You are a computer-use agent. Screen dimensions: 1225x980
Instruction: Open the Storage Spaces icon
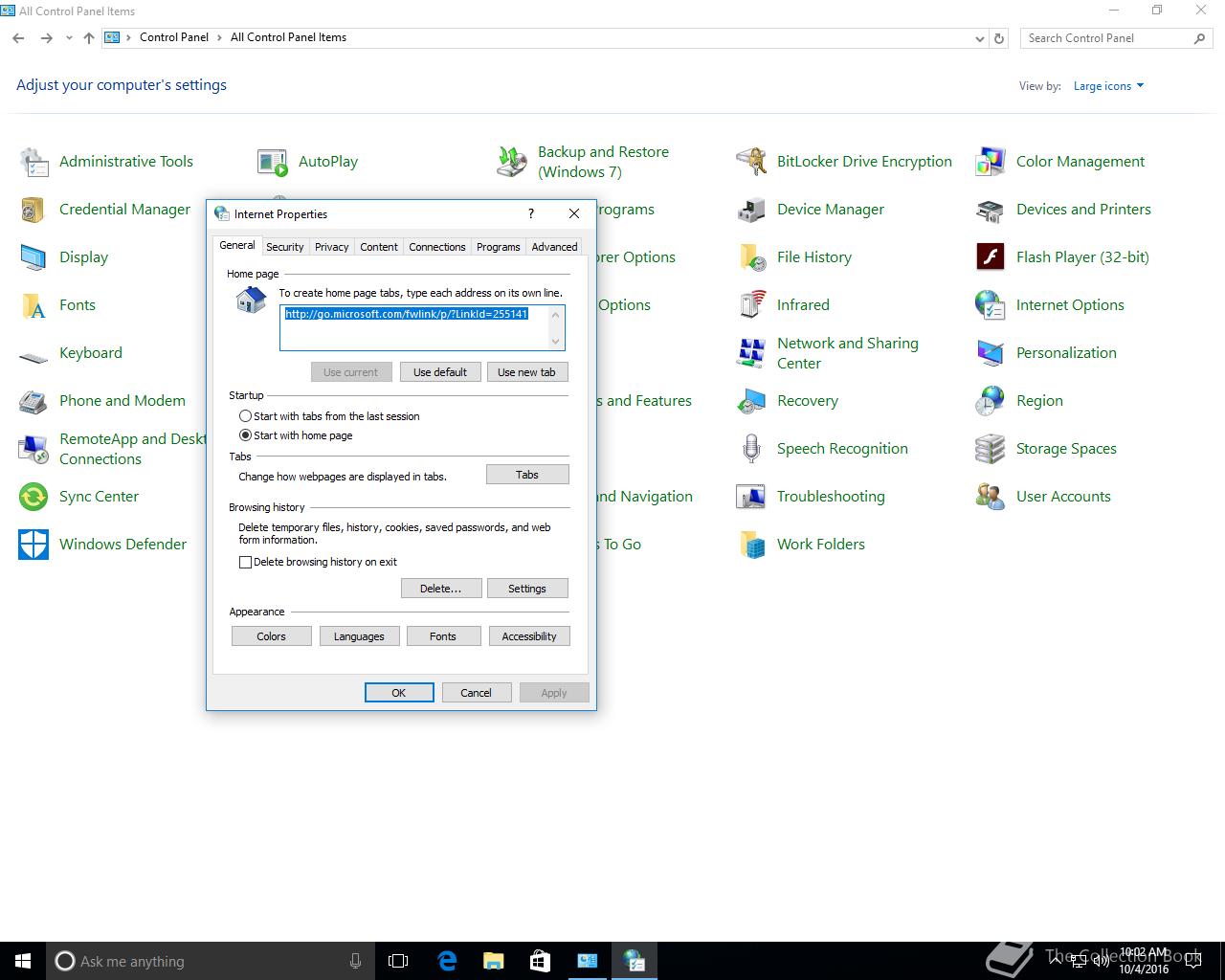(x=991, y=449)
